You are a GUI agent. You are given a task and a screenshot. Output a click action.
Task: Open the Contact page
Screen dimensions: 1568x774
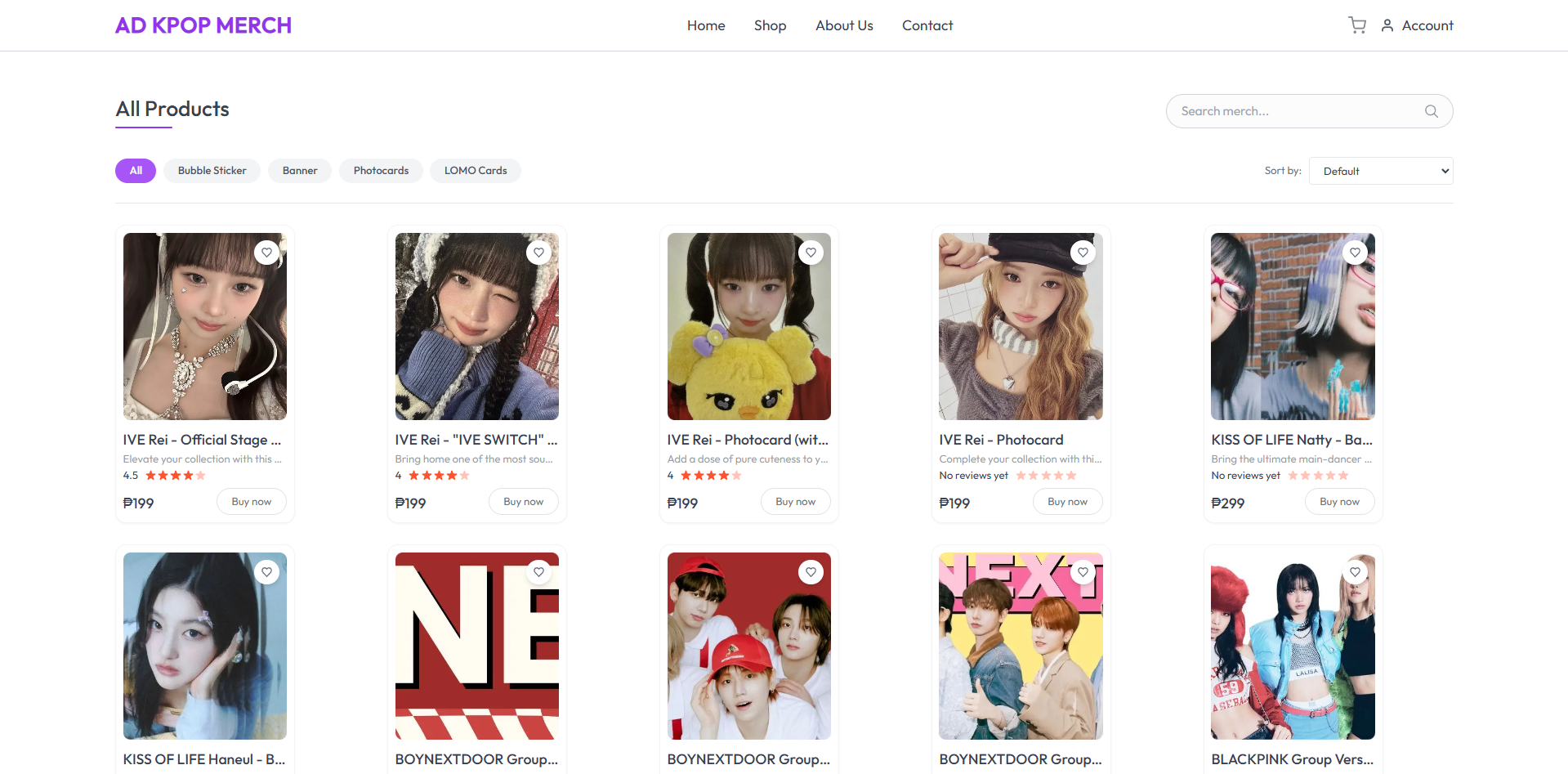tap(927, 25)
